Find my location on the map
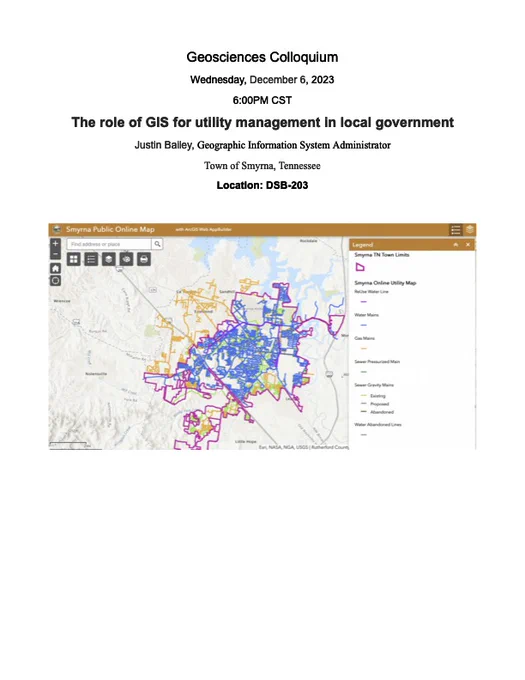525x680 pixels. tap(55, 281)
